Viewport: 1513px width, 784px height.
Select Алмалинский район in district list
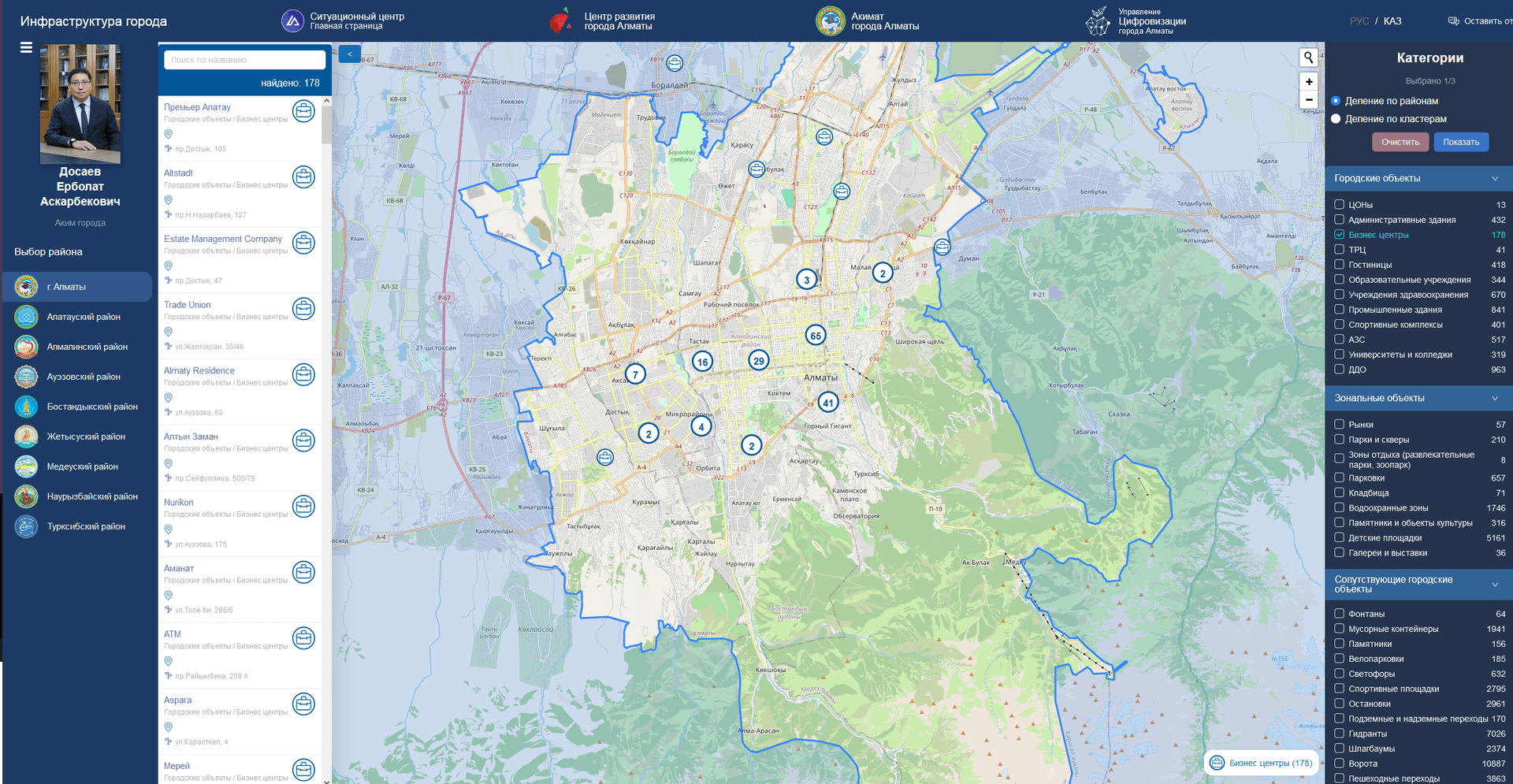tap(77, 347)
